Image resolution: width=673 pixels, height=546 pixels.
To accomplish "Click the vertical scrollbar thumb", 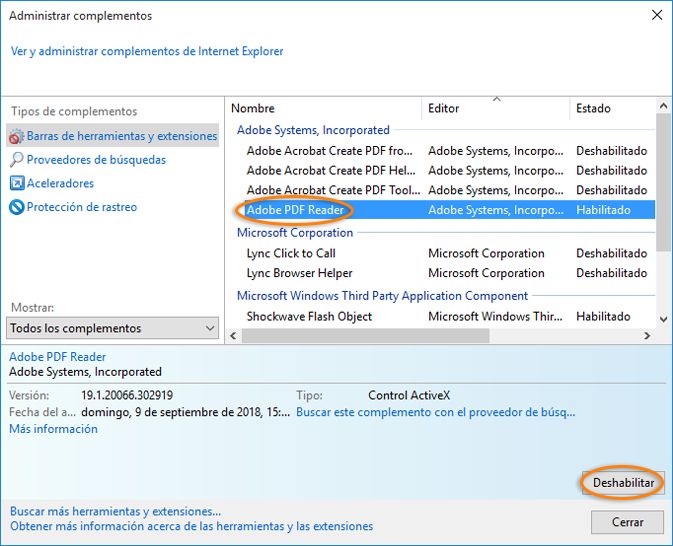I will click(663, 182).
